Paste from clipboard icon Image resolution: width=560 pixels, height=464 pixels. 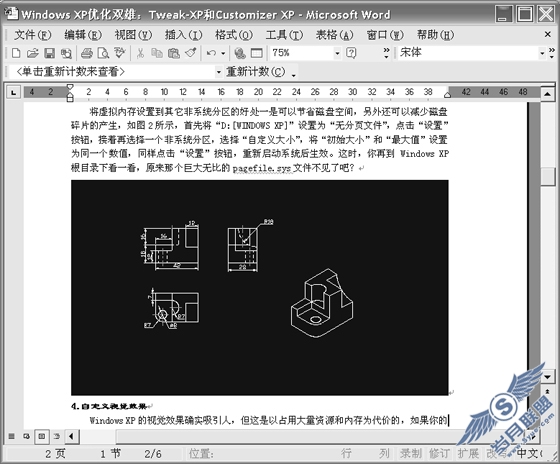(x=174, y=53)
